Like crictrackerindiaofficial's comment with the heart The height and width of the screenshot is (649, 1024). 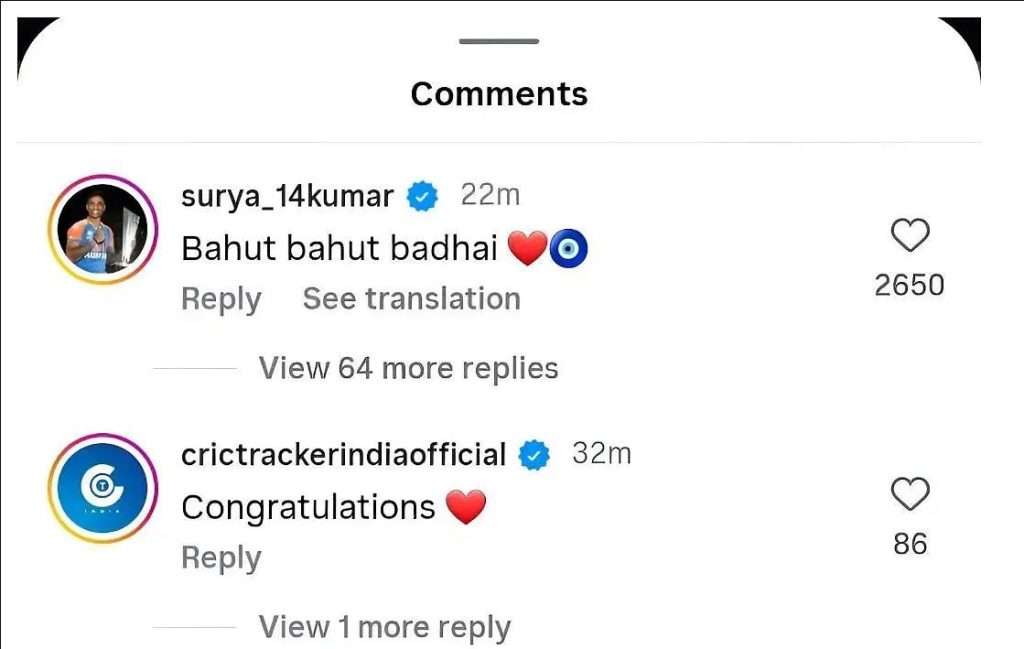[910, 494]
